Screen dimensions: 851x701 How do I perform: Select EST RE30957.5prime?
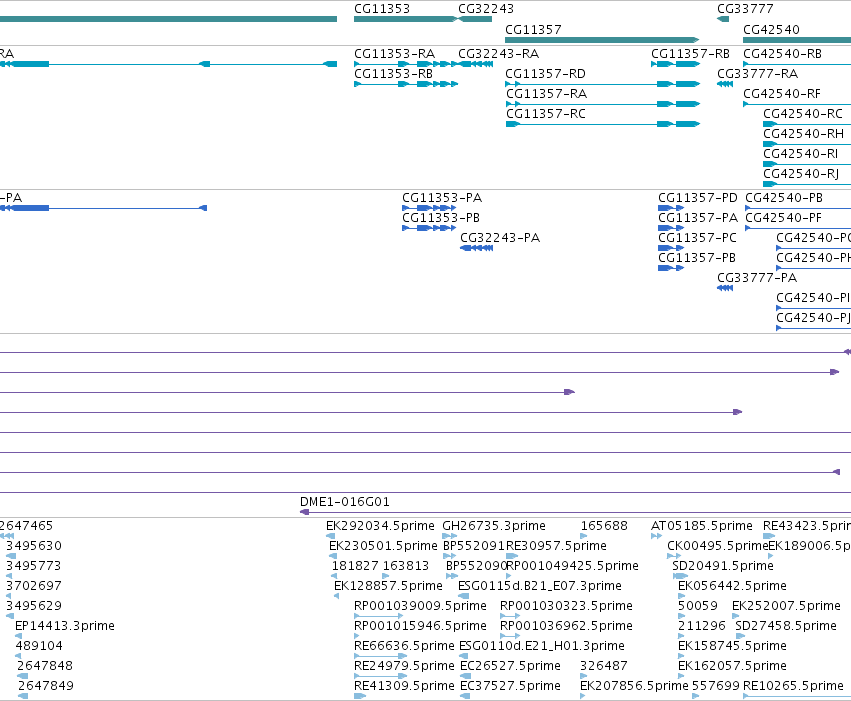pyautogui.click(x=512, y=556)
